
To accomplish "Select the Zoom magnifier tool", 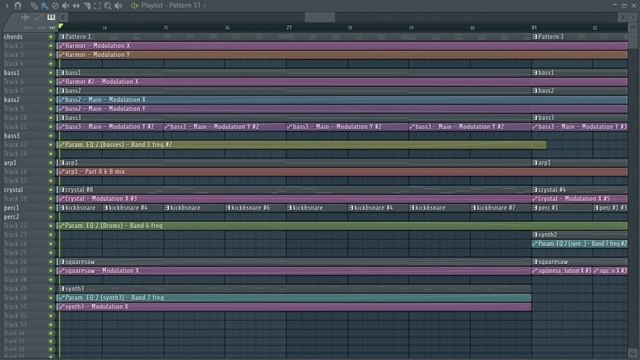I will (108, 6).
